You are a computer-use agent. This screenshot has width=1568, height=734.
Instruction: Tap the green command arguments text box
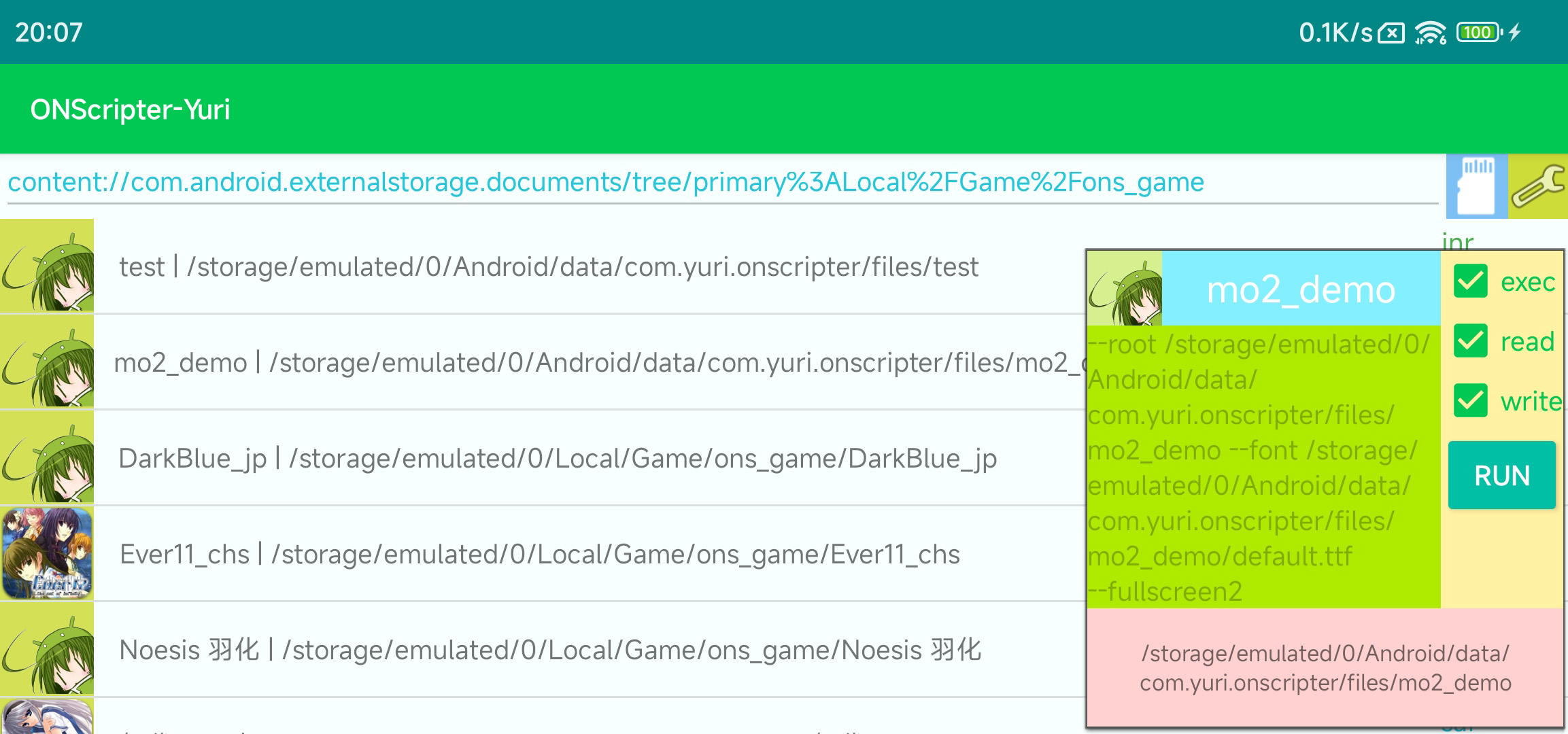(1263, 468)
